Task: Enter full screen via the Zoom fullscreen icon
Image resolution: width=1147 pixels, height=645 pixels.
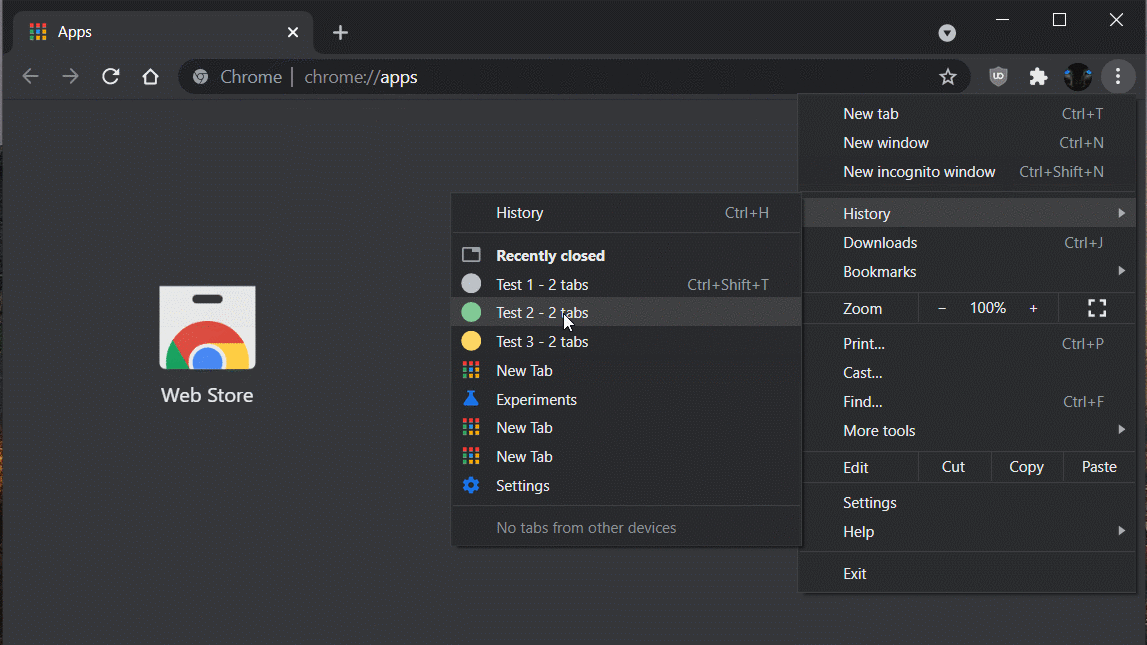Action: [1097, 308]
